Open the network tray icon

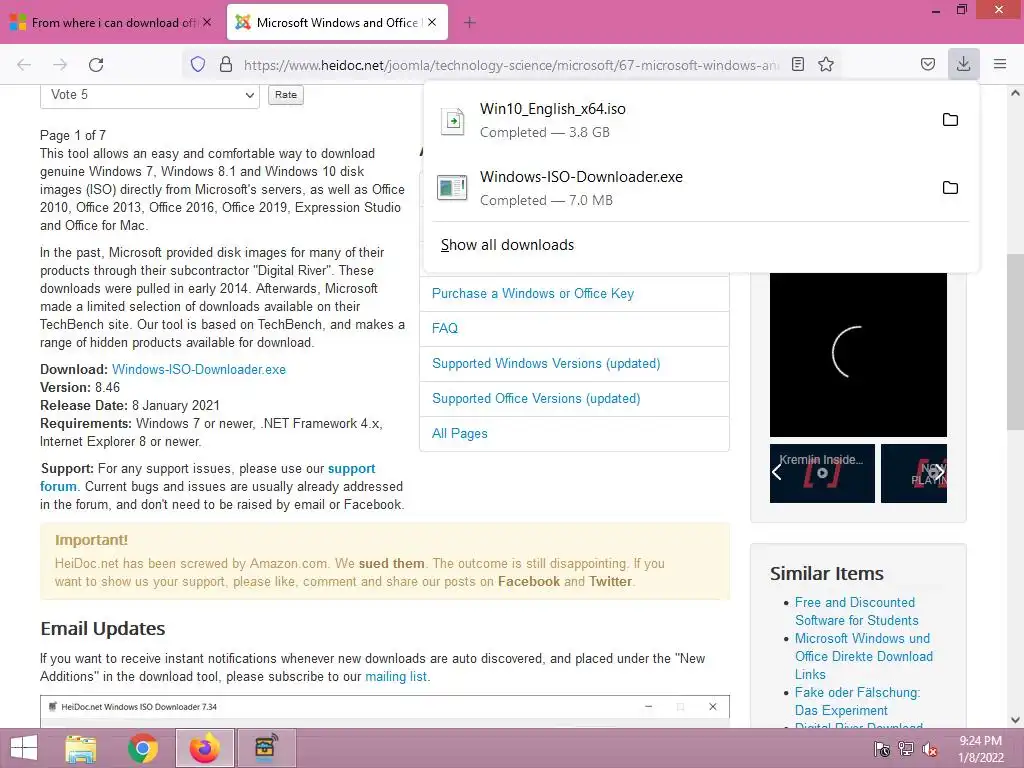pyautogui.click(x=906, y=749)
